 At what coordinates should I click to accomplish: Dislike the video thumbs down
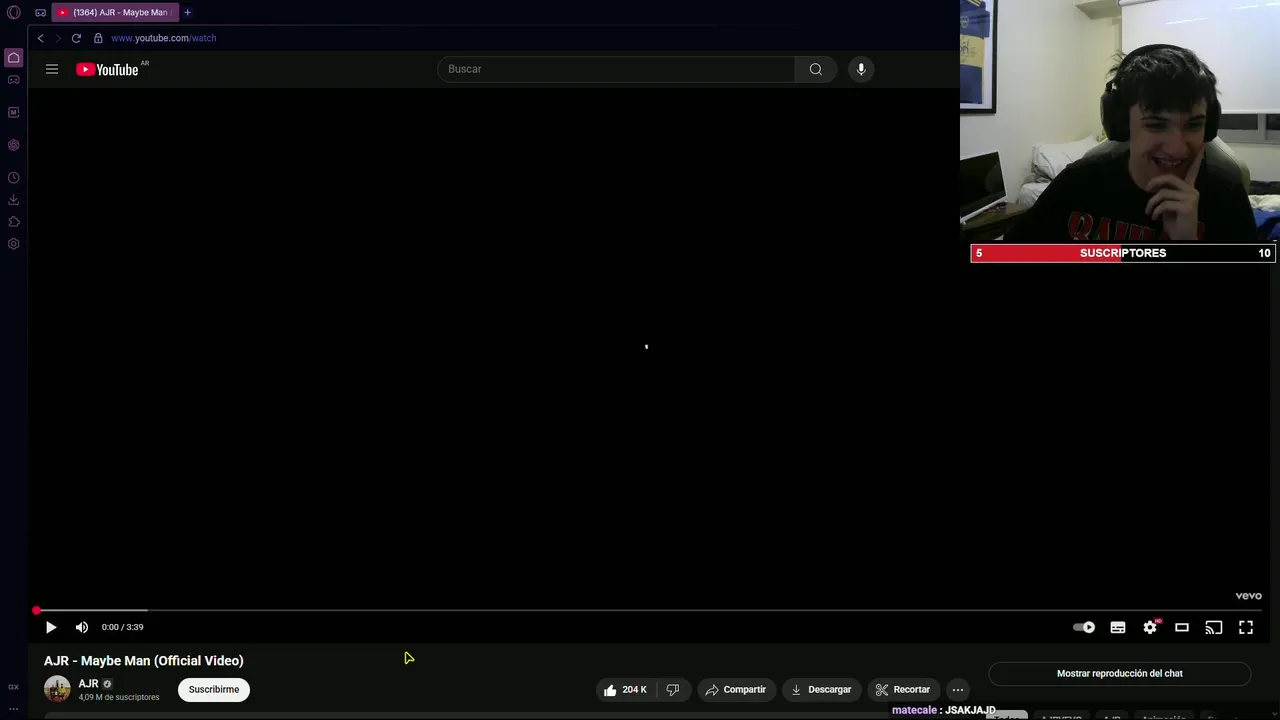[673, 689]
